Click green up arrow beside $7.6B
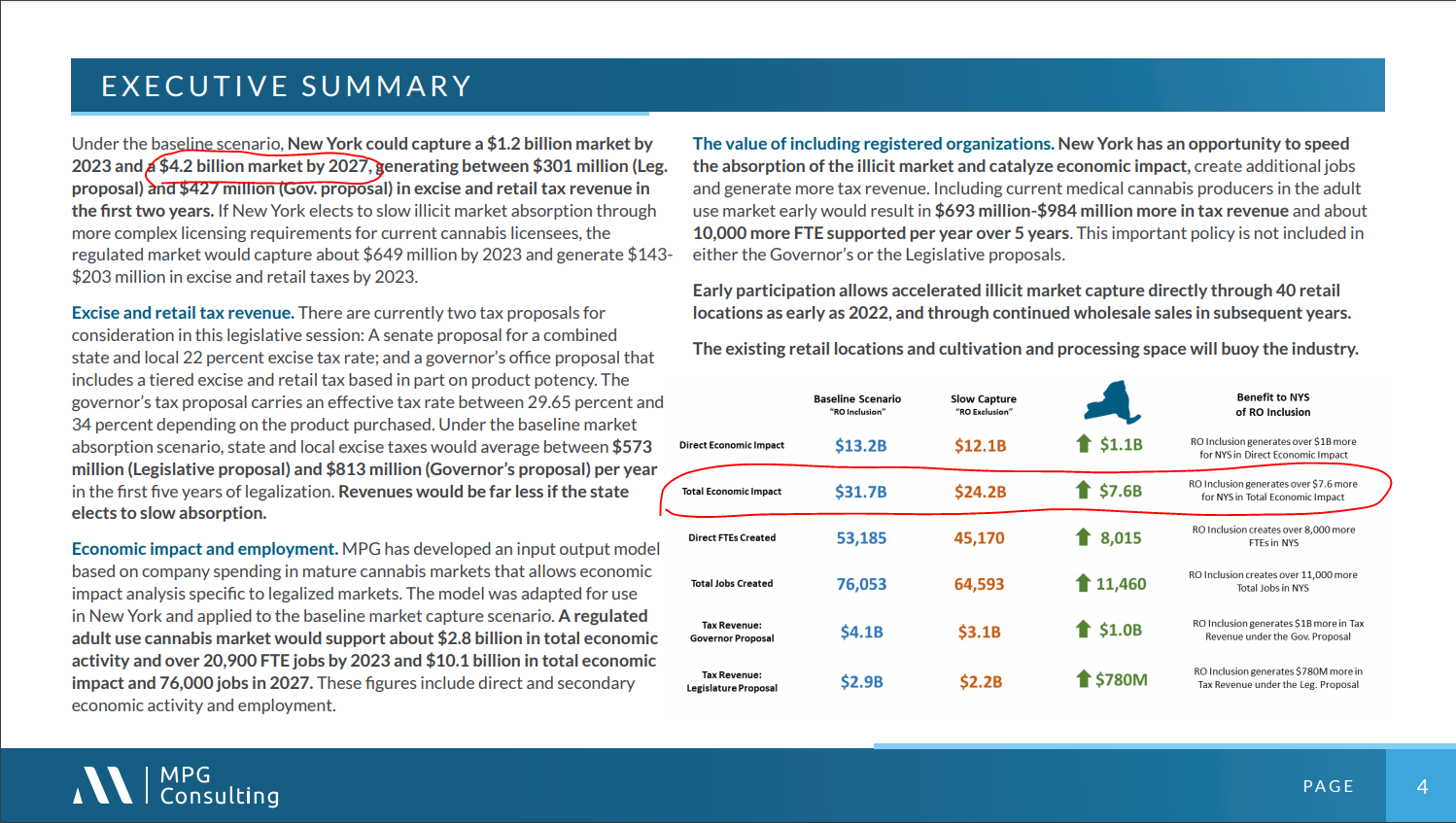The image size is (1456, 823). [1084, 491]
